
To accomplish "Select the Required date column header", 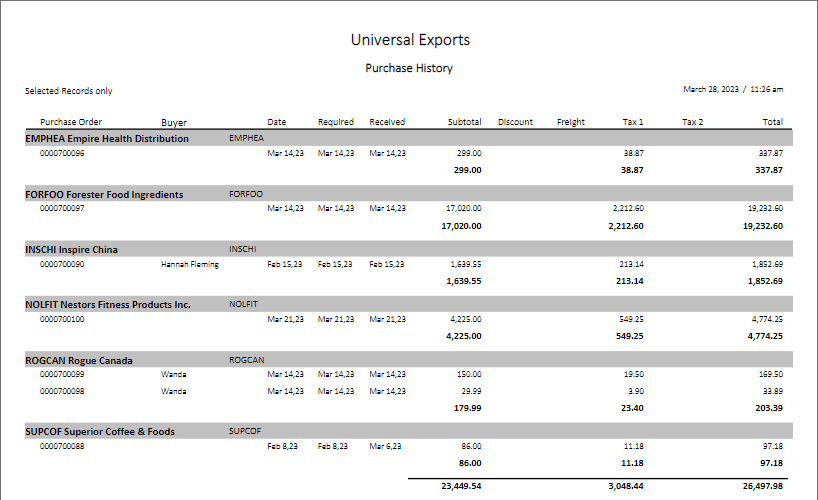I will (336, 122).
